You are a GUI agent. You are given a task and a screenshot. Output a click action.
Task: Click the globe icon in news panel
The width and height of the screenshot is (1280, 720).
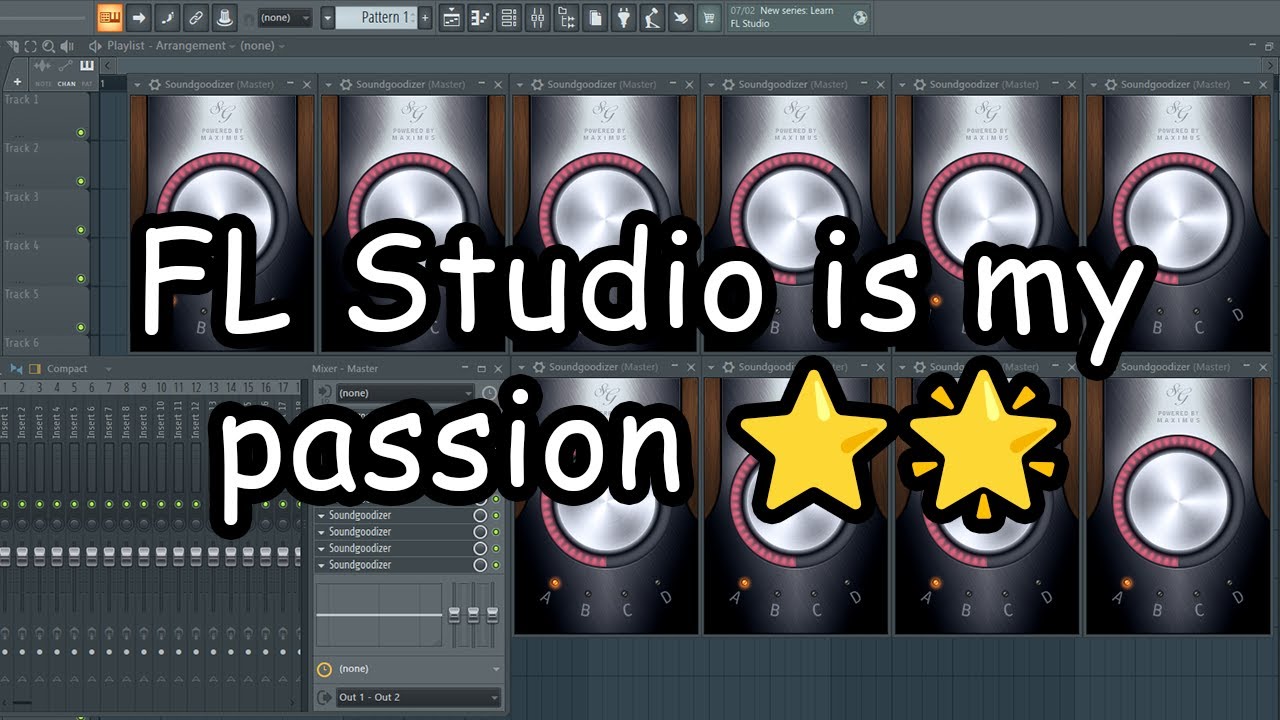(860, 17)
